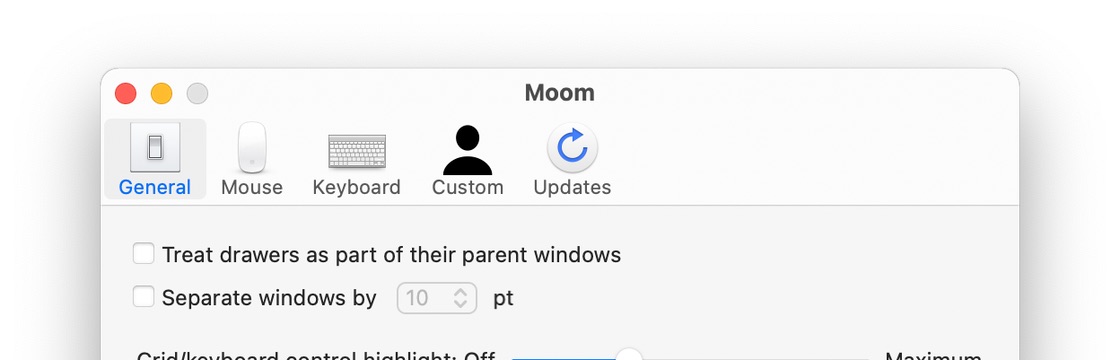Increase separation value with stepper up arrow
The image size is (1120, 360).
coord(461,292)
